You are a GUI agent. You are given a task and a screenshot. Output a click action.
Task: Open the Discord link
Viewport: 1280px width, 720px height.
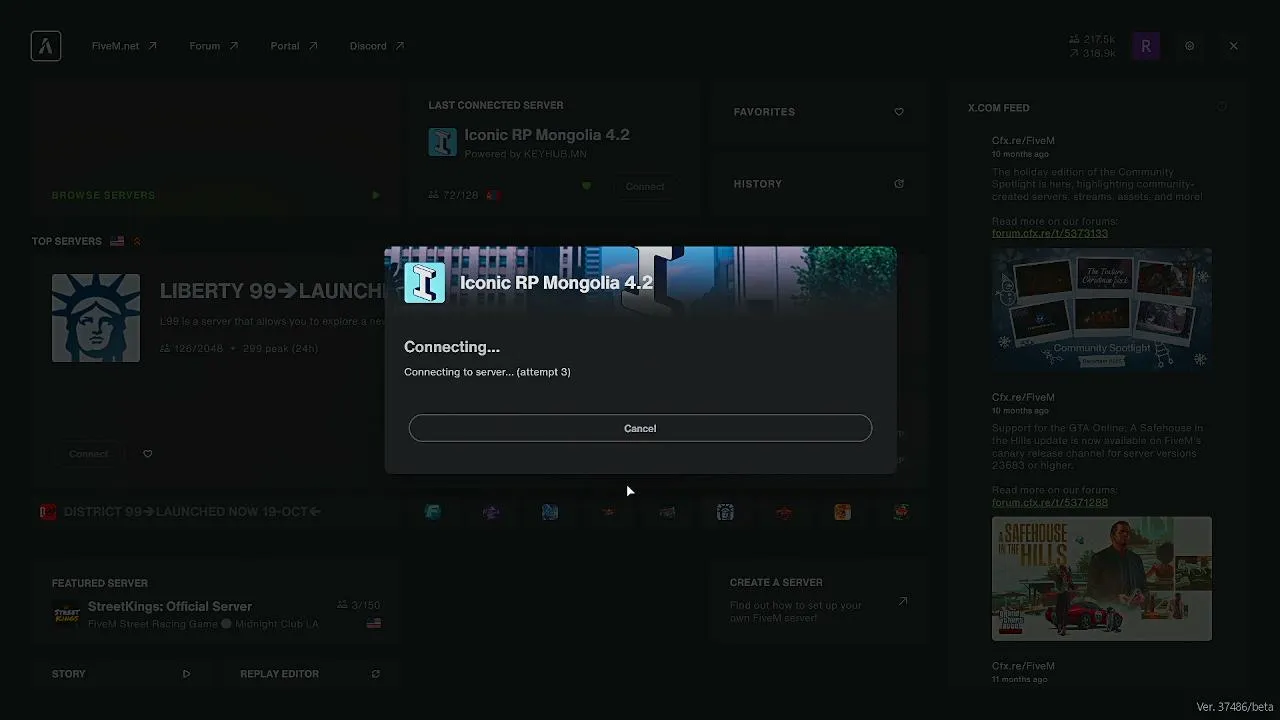(377, 46)
